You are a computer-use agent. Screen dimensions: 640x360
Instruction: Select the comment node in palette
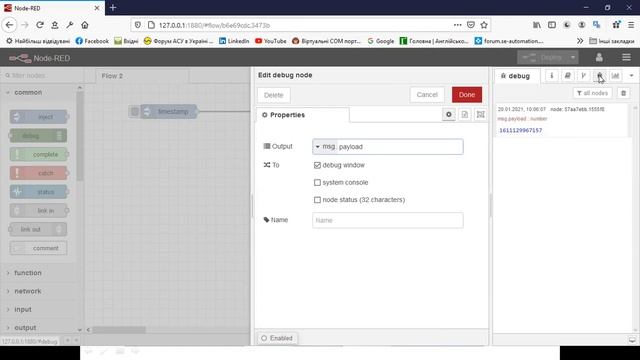38,248
